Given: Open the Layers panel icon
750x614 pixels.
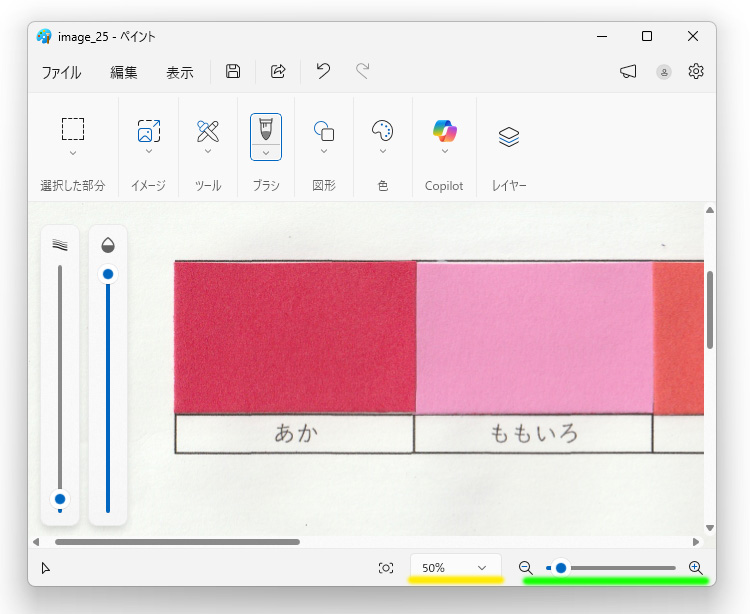Looking at the screenshot, I should point(509,137).
